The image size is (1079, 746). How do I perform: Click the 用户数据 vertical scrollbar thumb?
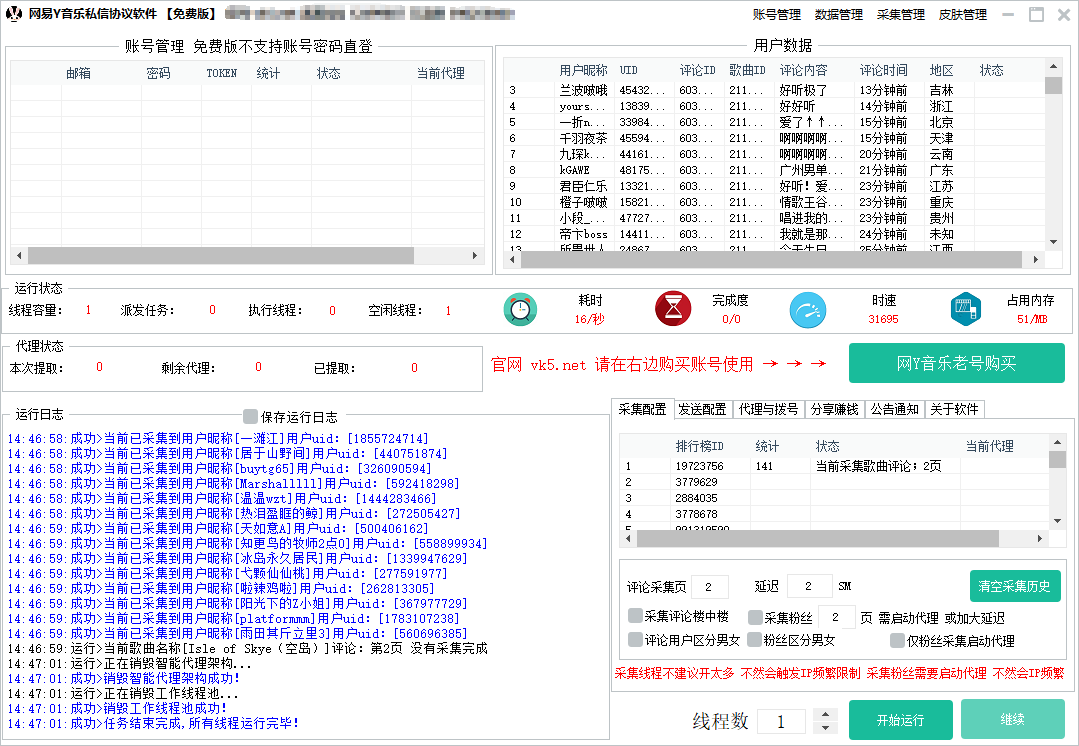tap(1054, 85)
